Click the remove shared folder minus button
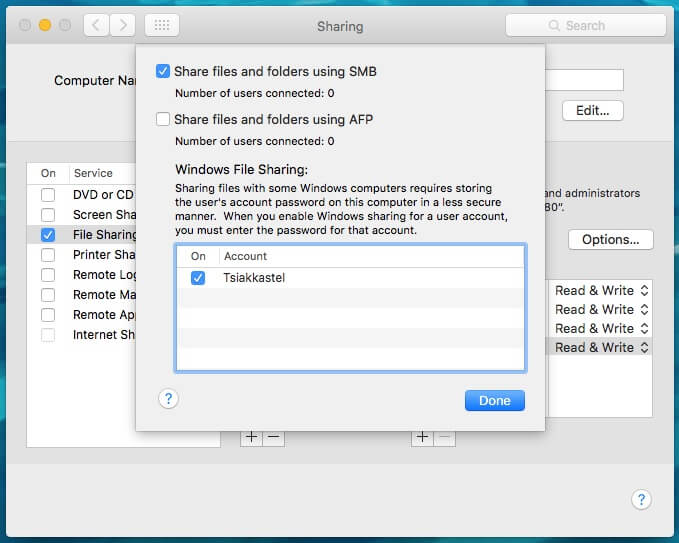 (273, 438)
